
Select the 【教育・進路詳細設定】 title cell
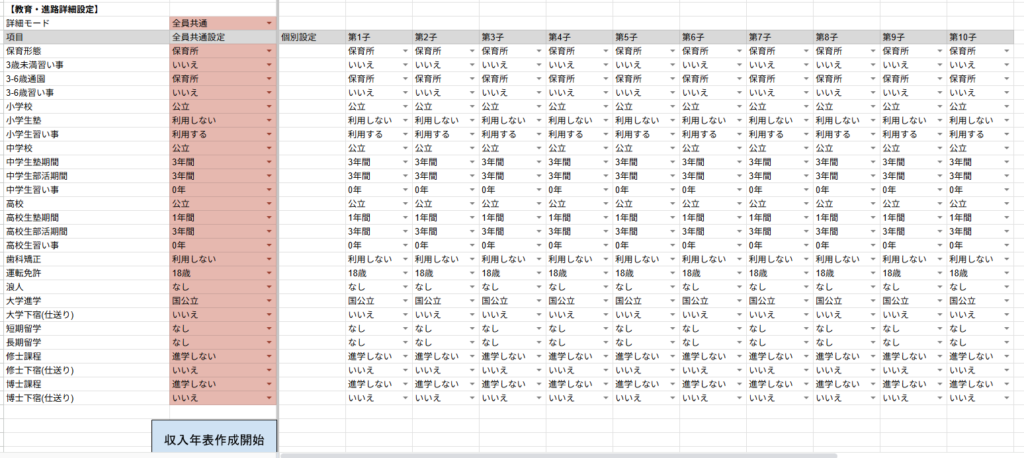click(x=60, y=9)
